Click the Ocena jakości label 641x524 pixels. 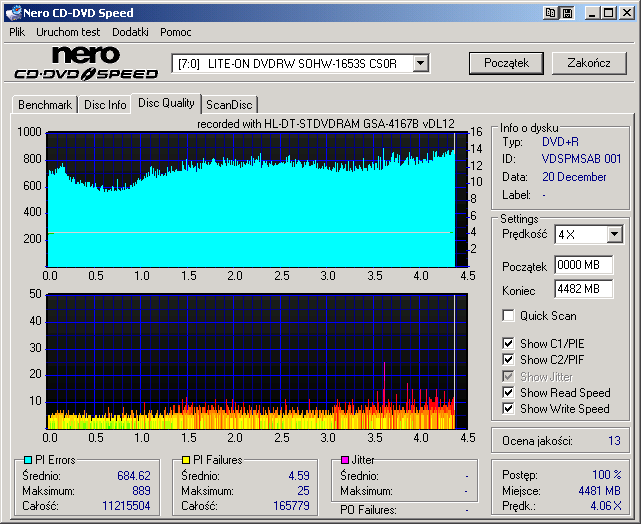537,441
